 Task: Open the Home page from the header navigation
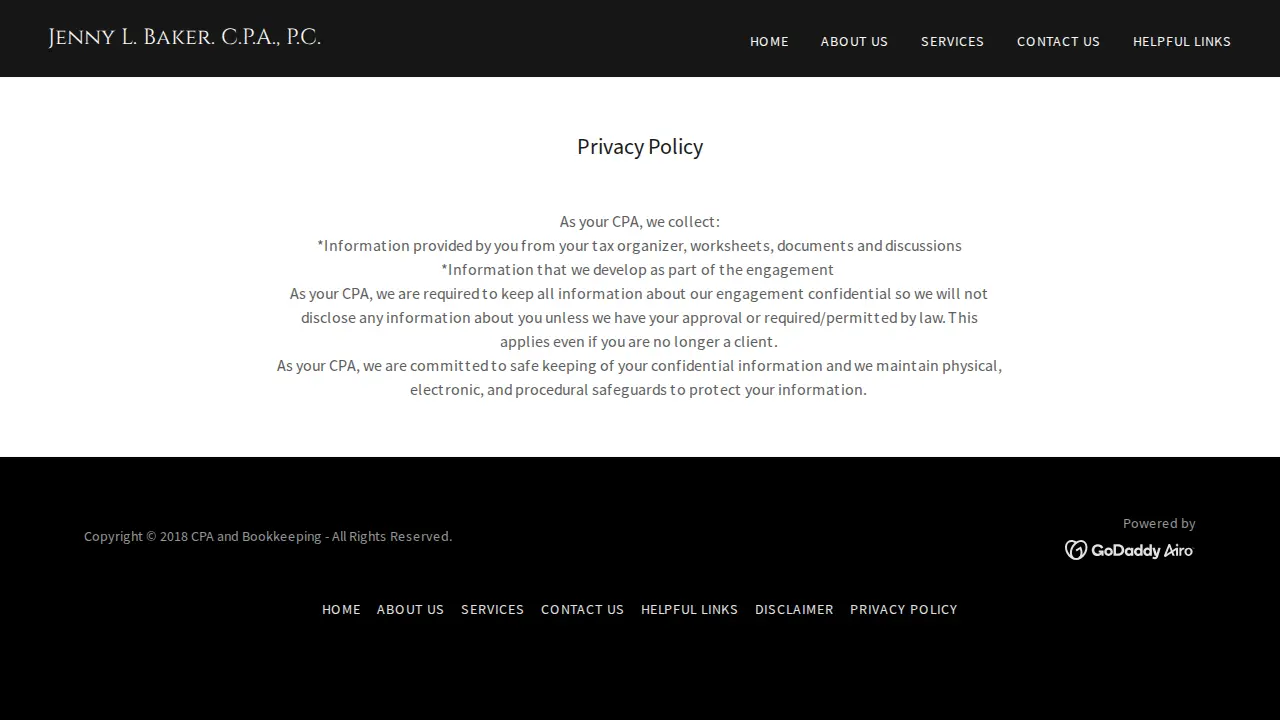[x=769, y=41]
